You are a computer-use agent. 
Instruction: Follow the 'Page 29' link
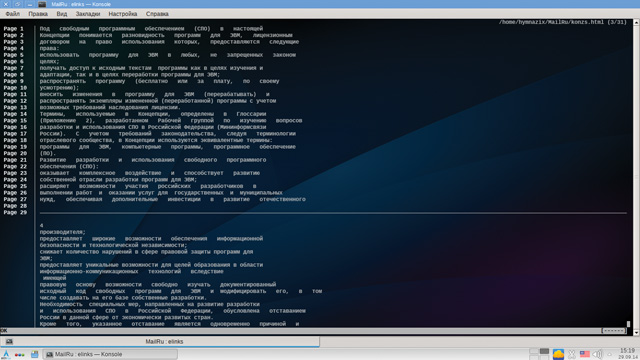[x=15, y=213]
